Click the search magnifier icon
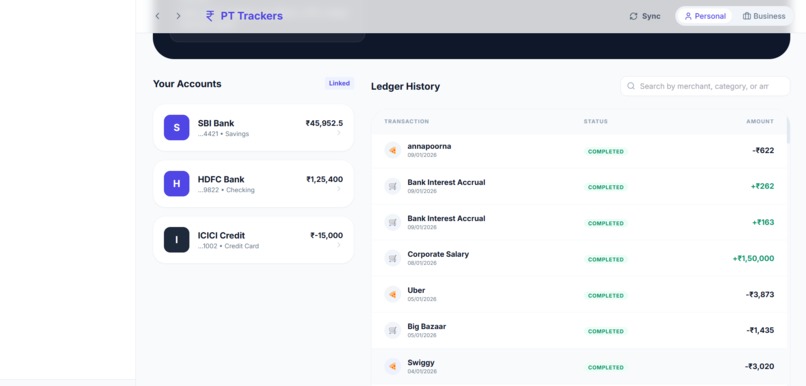This screenshot has width=806, height=386. tap(631, 86)
